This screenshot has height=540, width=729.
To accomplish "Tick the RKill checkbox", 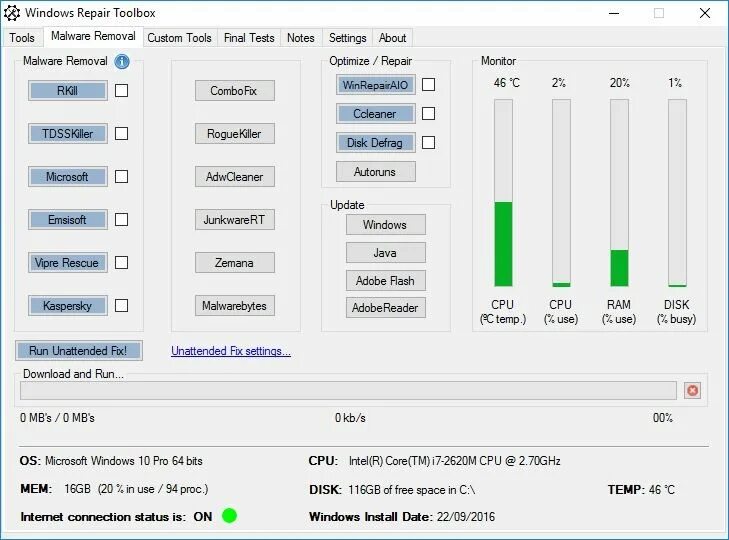I will click(121, 91).
